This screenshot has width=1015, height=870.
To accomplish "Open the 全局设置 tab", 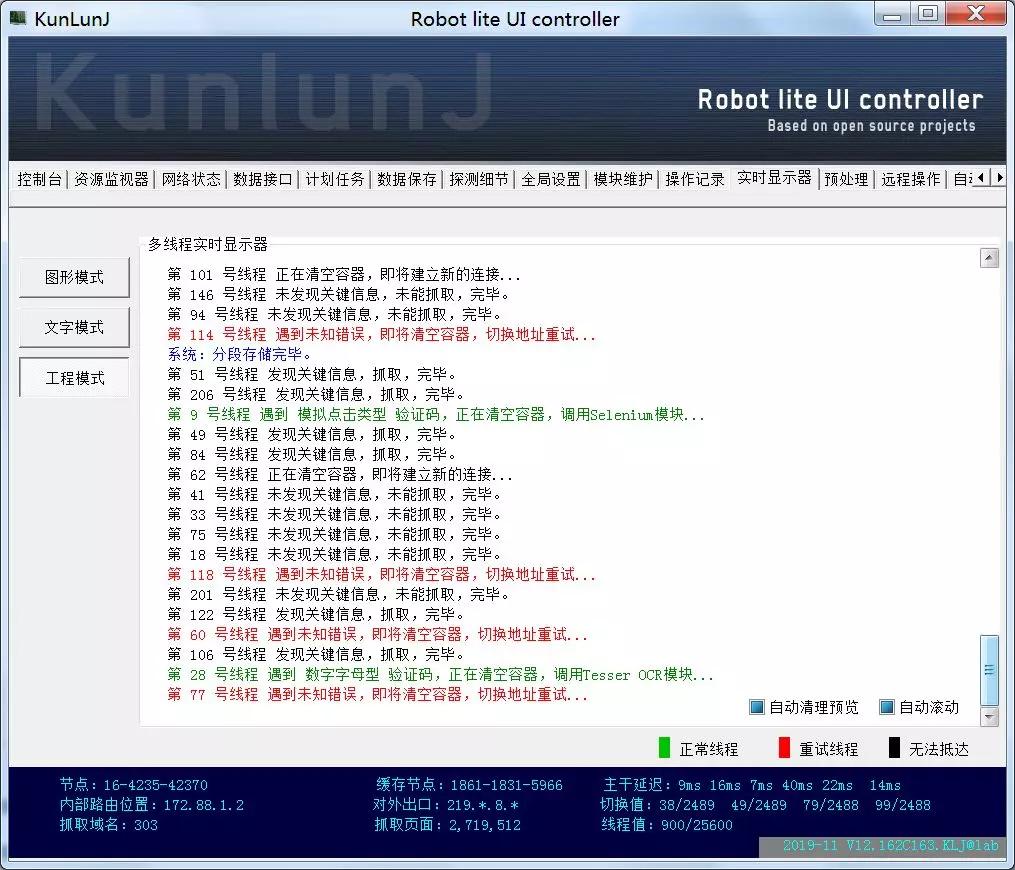I will [x=548, y=180].
